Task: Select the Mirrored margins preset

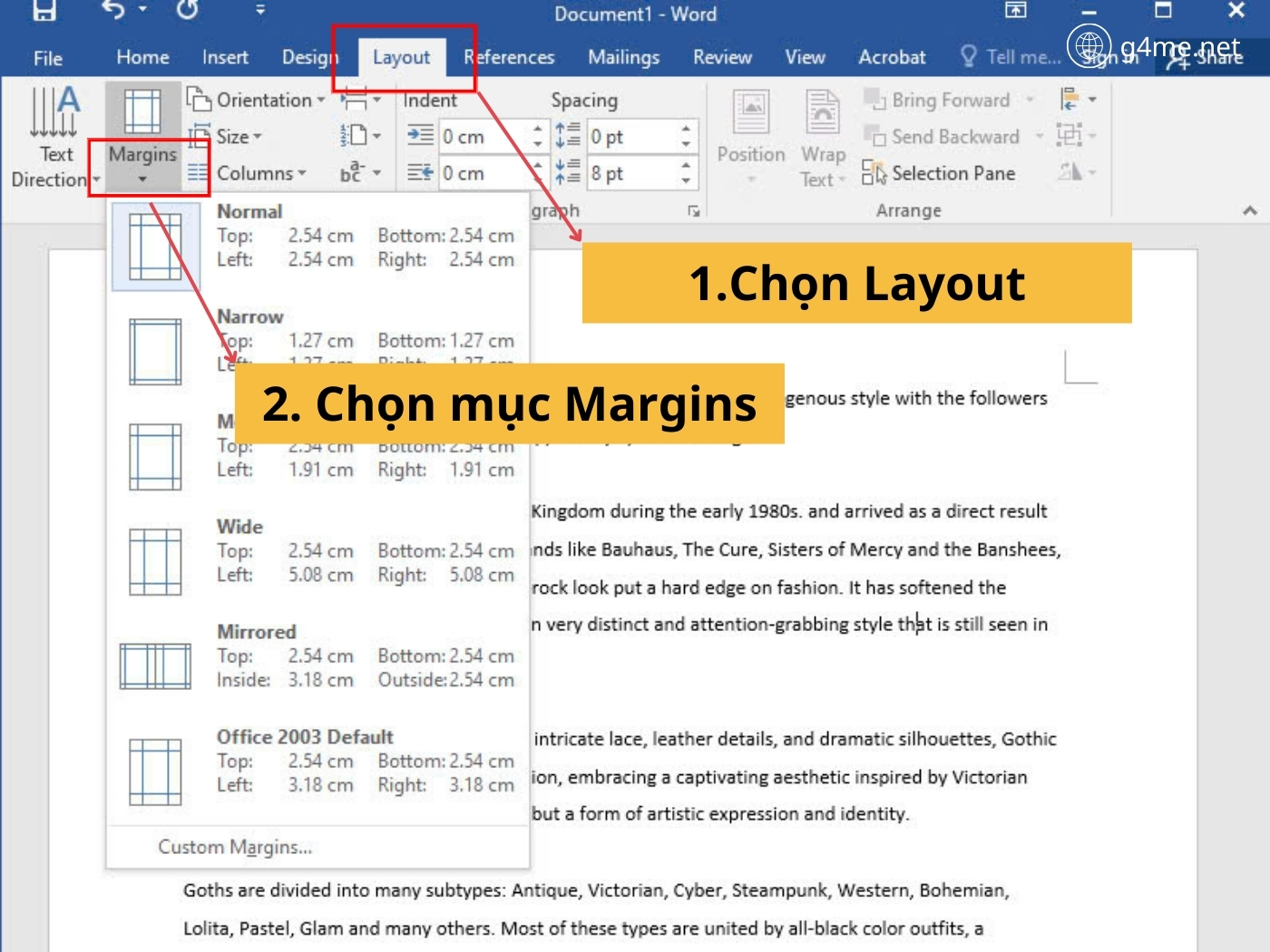Action: pyautogui.click(x=317, y=667)
